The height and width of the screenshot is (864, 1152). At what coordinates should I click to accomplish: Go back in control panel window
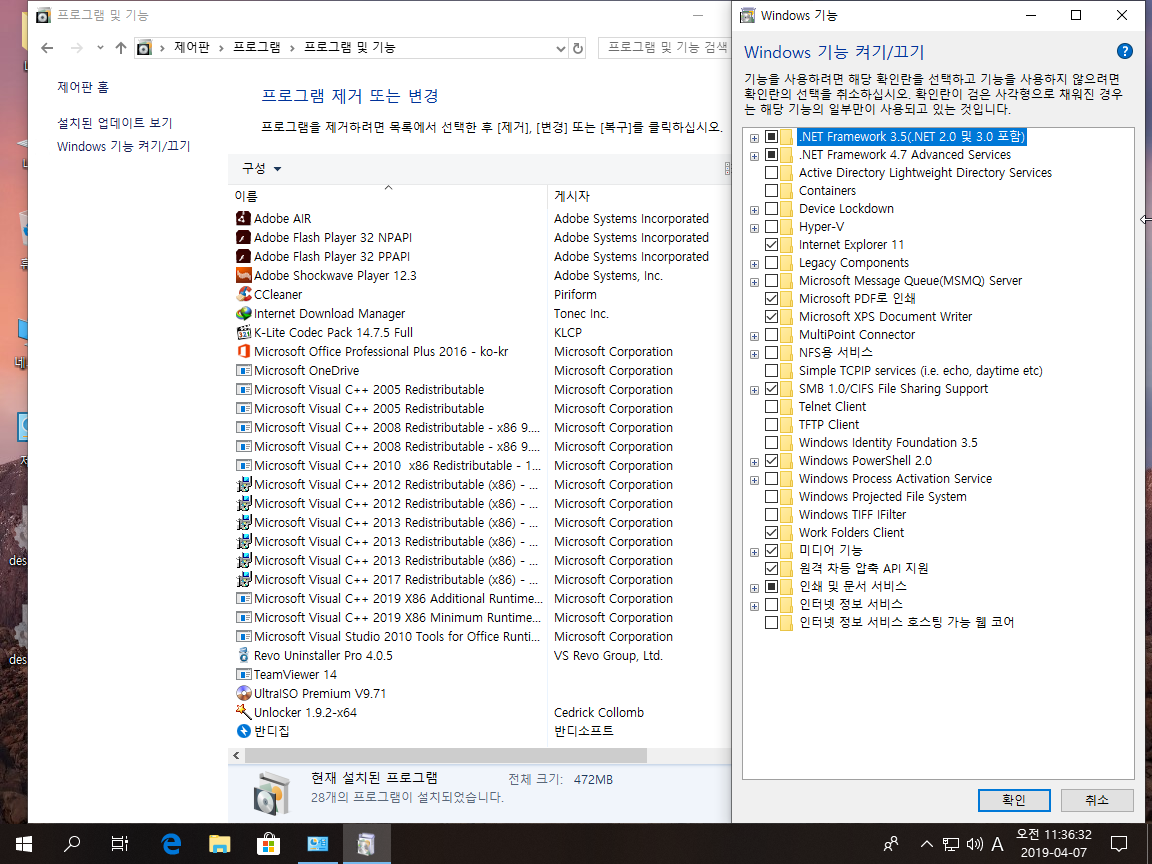tap(48, 48)
